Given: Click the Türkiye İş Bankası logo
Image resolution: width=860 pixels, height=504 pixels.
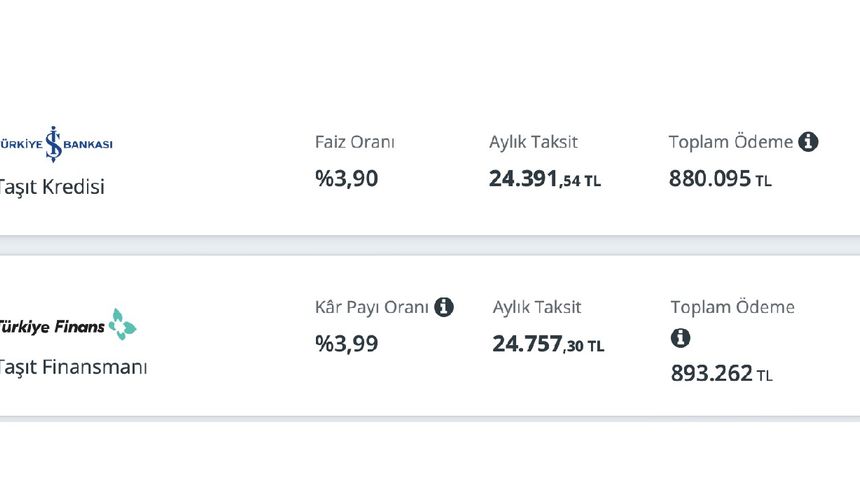Looking at the screenshot, I should [56, 144].
